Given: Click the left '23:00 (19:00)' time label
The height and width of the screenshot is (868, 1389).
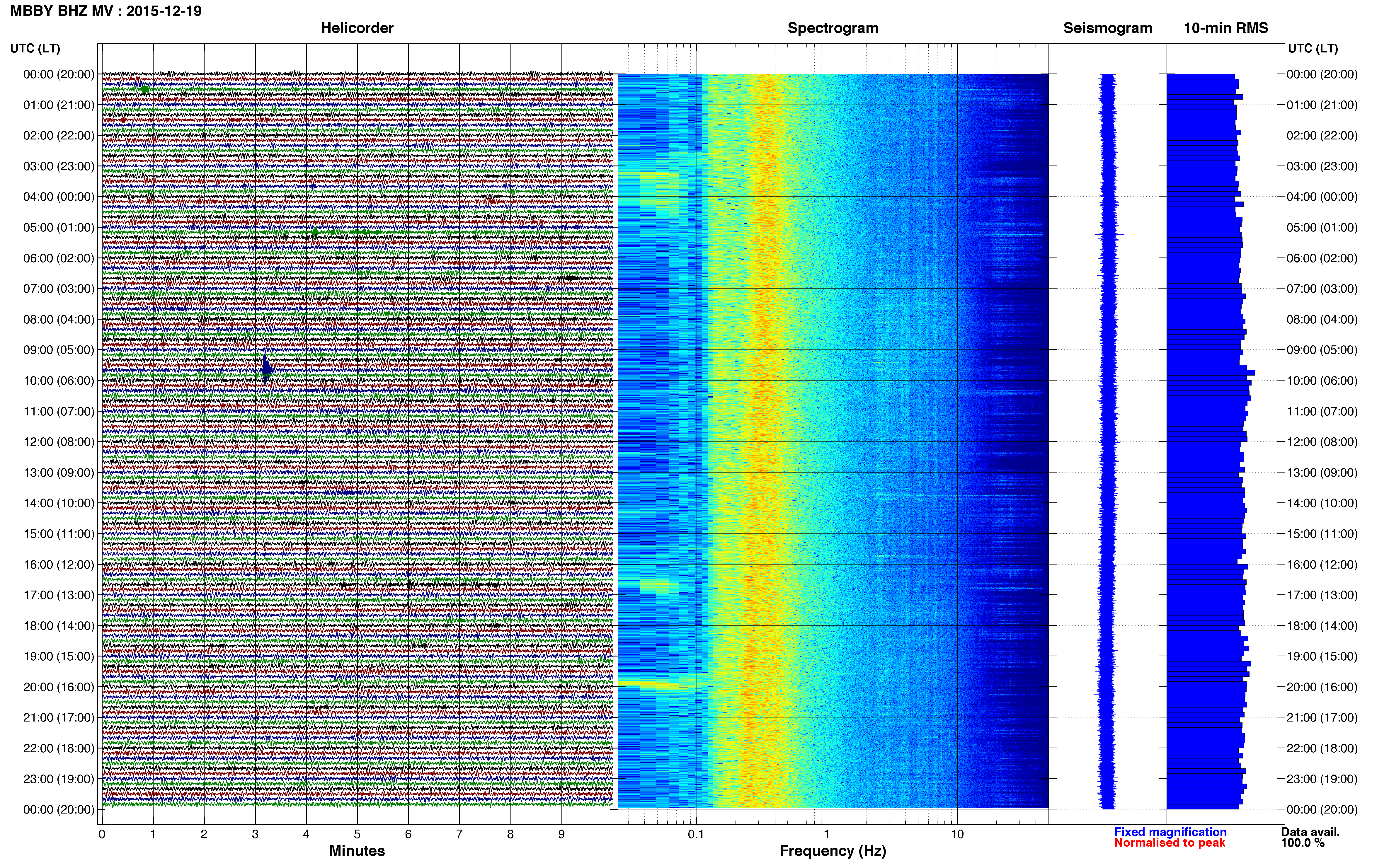Looking at the screenshot, I should click(x=59, y=779).
